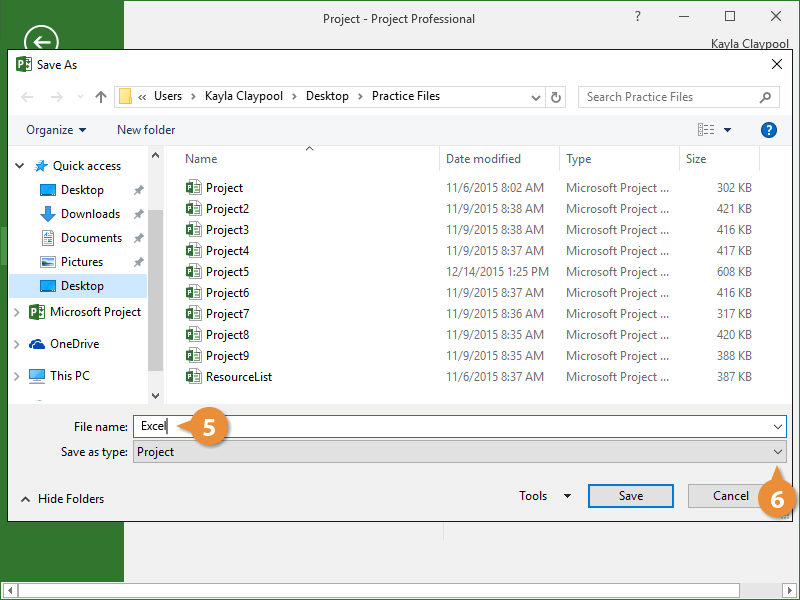Click the Project5 file icon

[194, 272]
